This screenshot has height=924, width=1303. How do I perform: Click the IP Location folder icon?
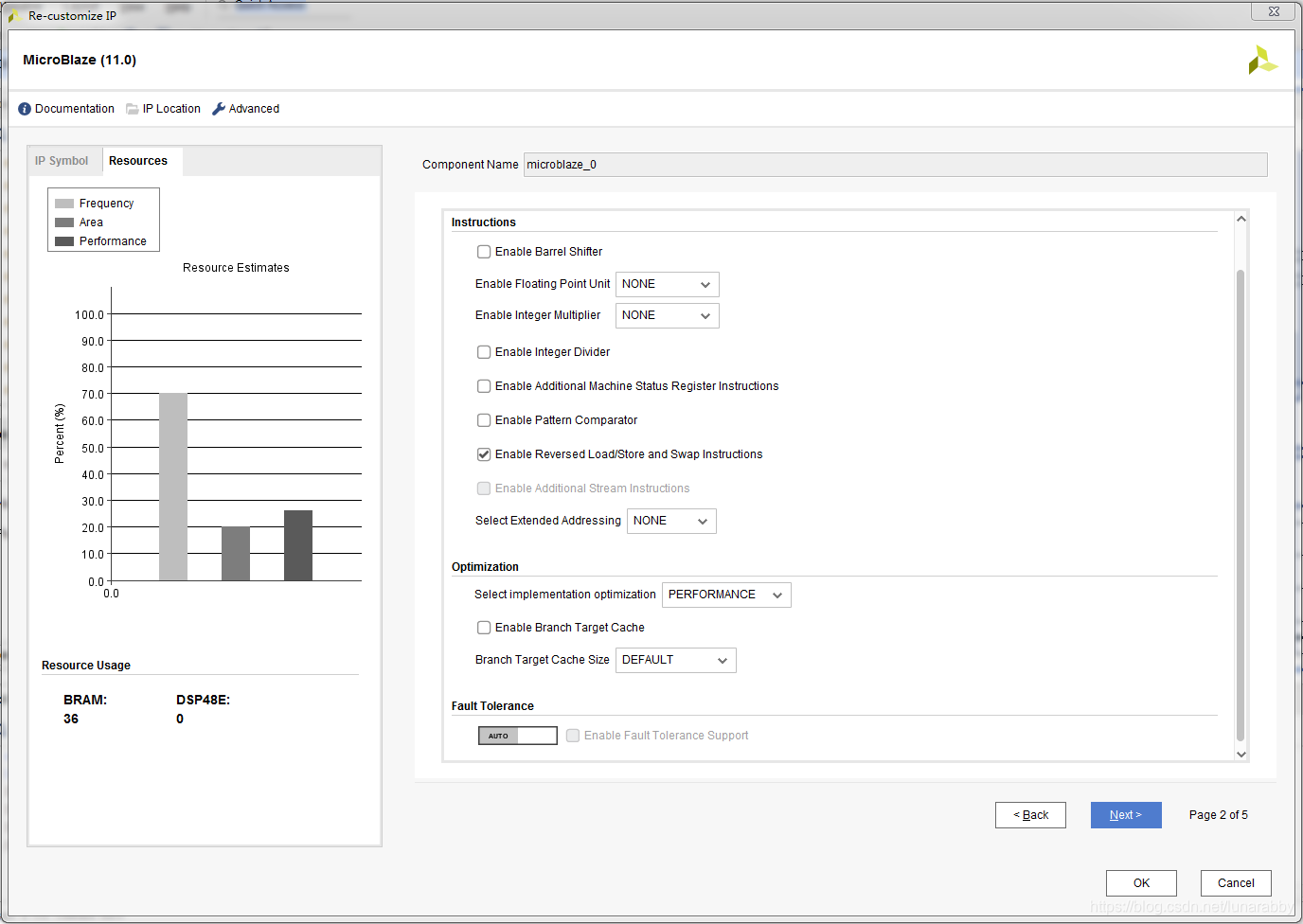[x=133, y=109]
